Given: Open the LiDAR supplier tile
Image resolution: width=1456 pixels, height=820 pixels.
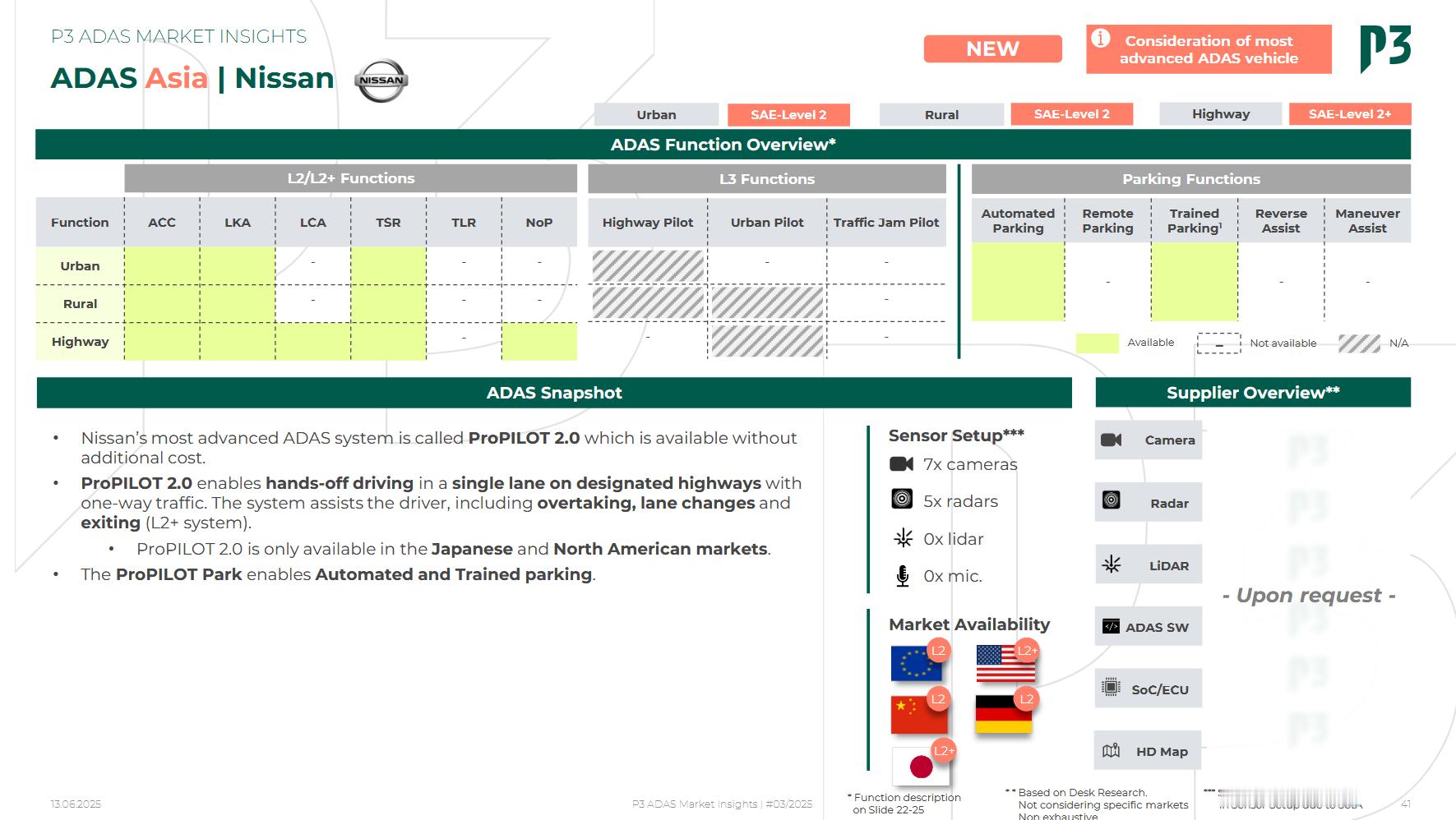Looking at the screenshot, I should pyautogui.click(x=1148, y=564).
